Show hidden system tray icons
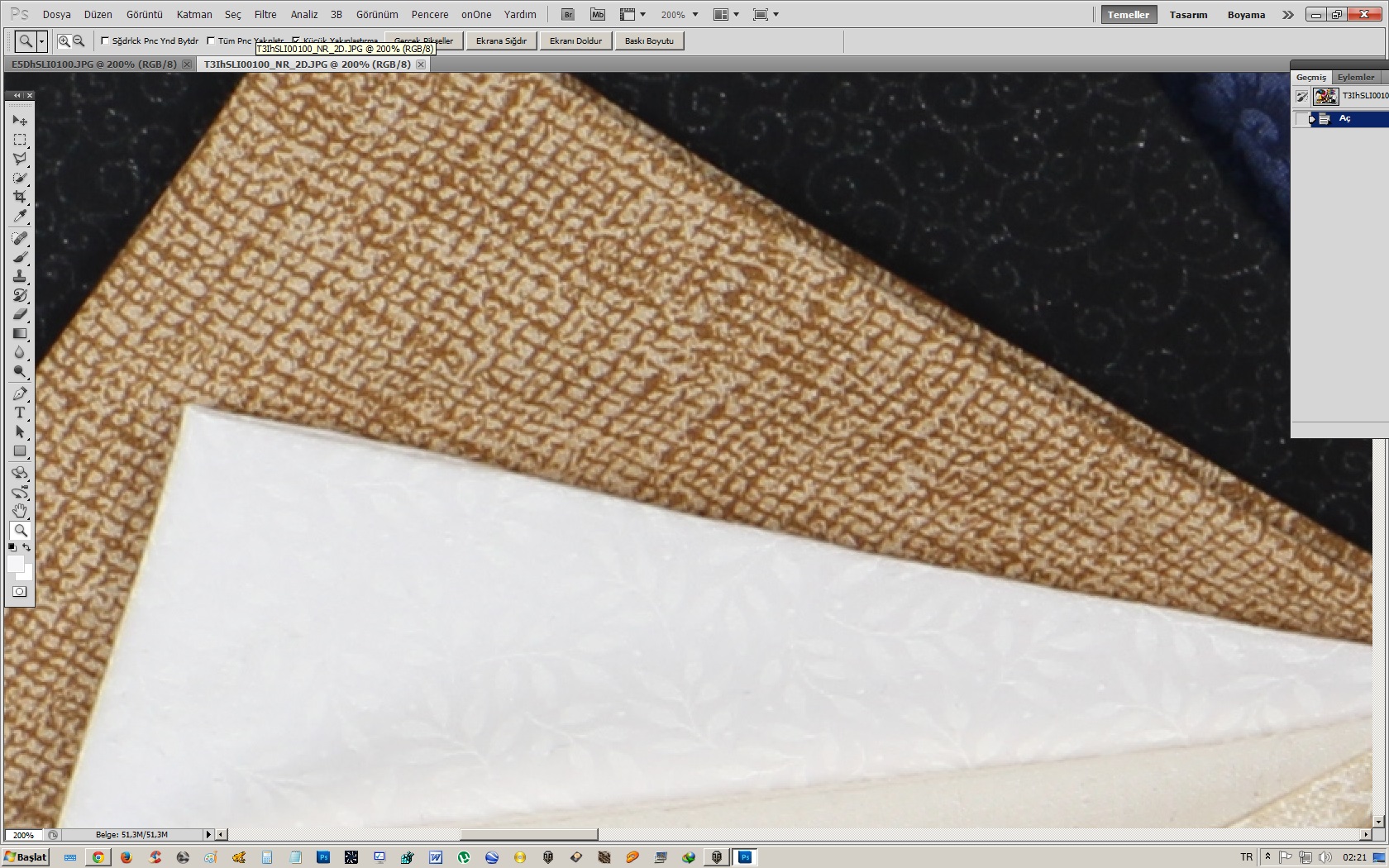 pos(1267,857)
